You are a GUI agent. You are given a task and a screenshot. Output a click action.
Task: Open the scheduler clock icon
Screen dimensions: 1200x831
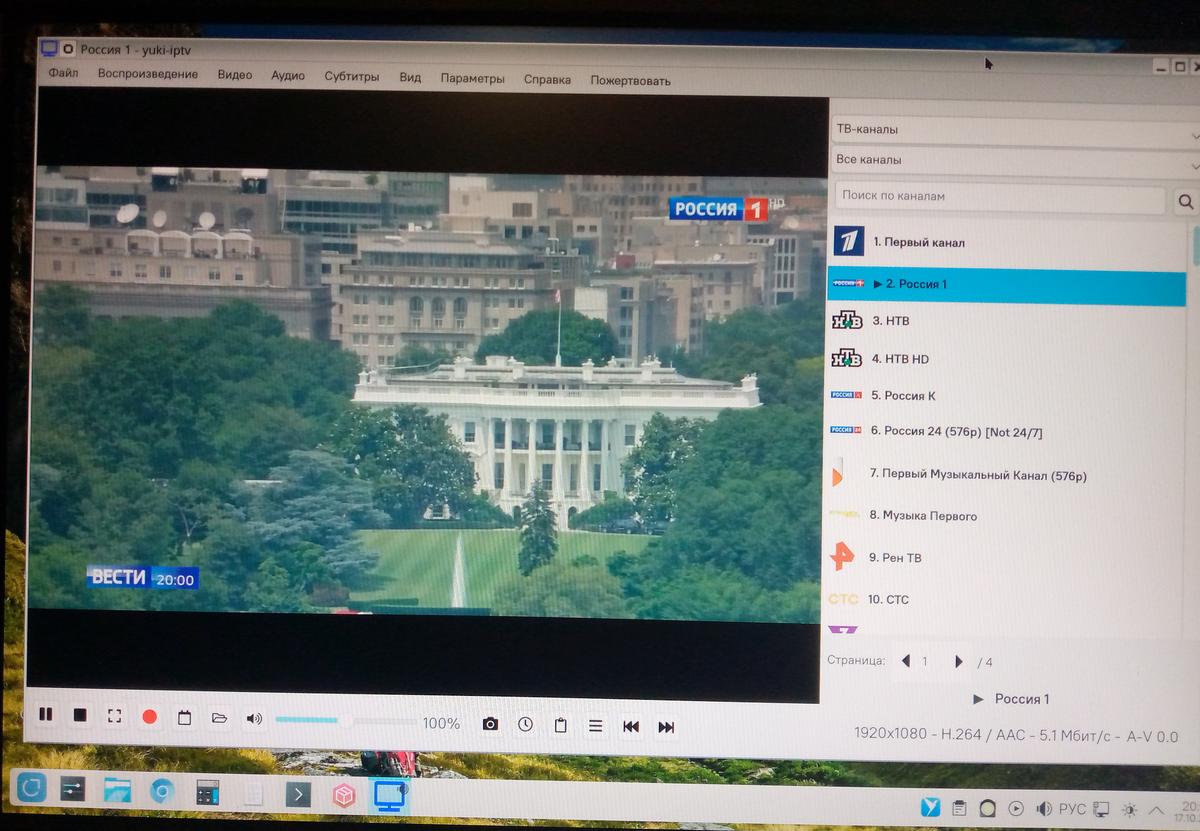pos(525,724)
